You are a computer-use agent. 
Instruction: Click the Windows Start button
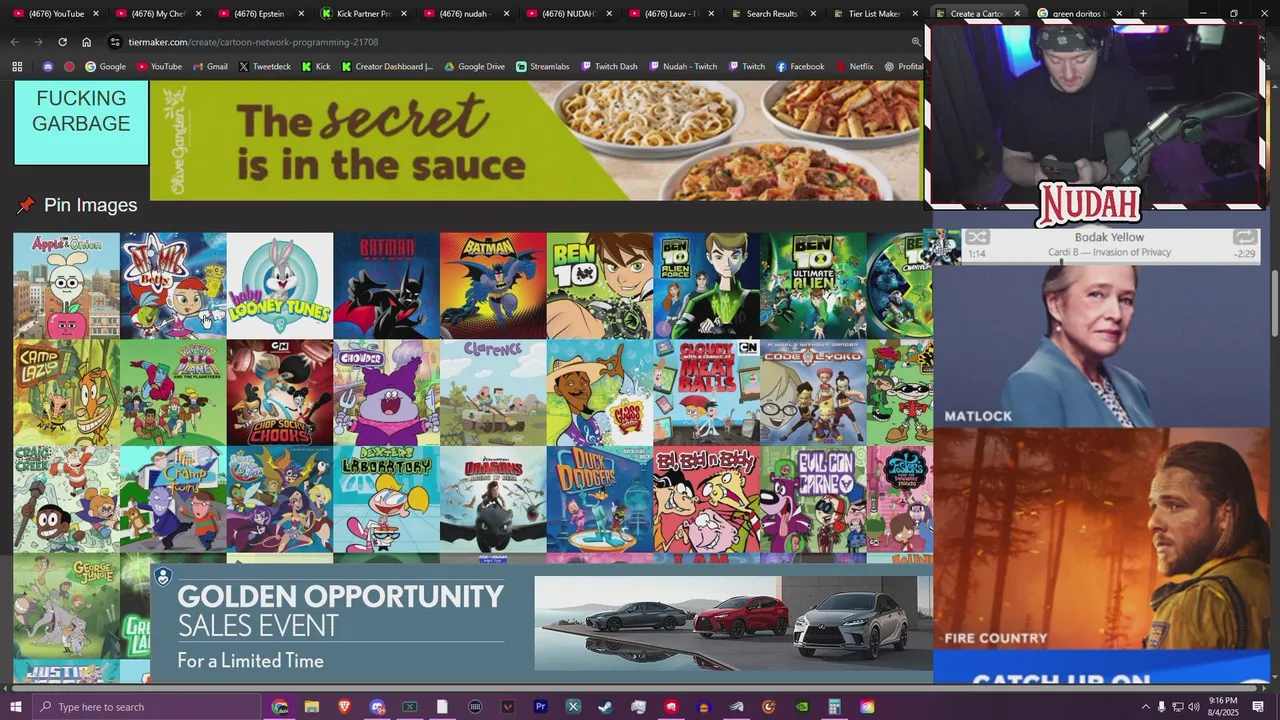[x=15, y=707]
